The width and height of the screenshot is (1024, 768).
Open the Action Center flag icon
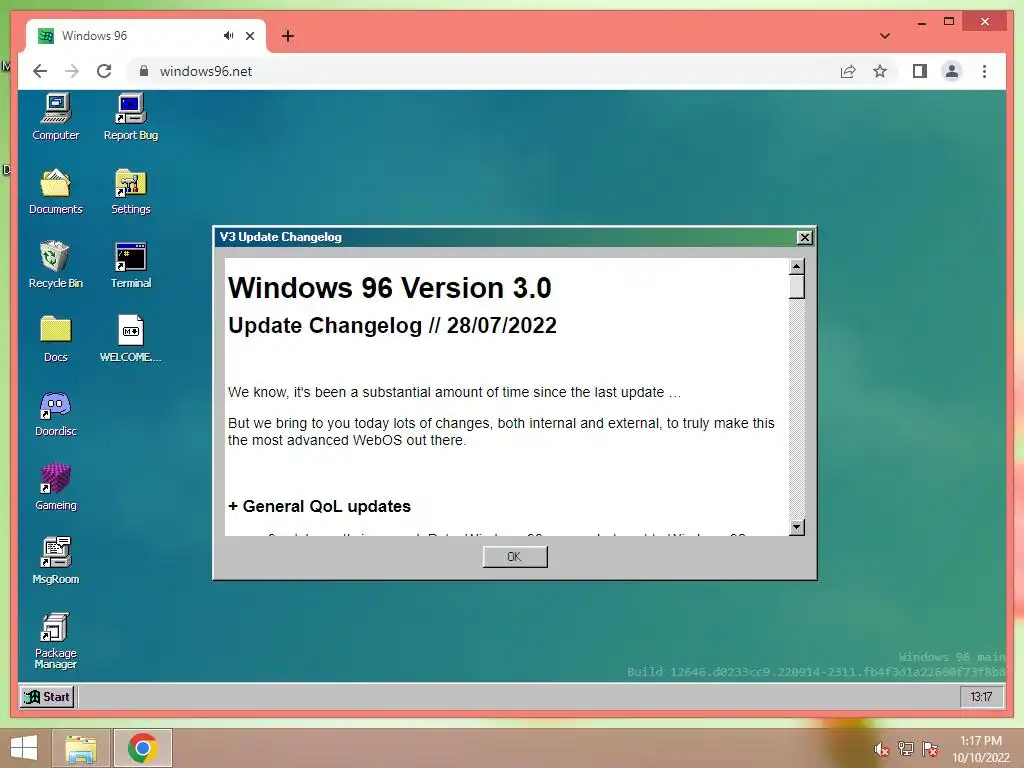tap(929, 748)
